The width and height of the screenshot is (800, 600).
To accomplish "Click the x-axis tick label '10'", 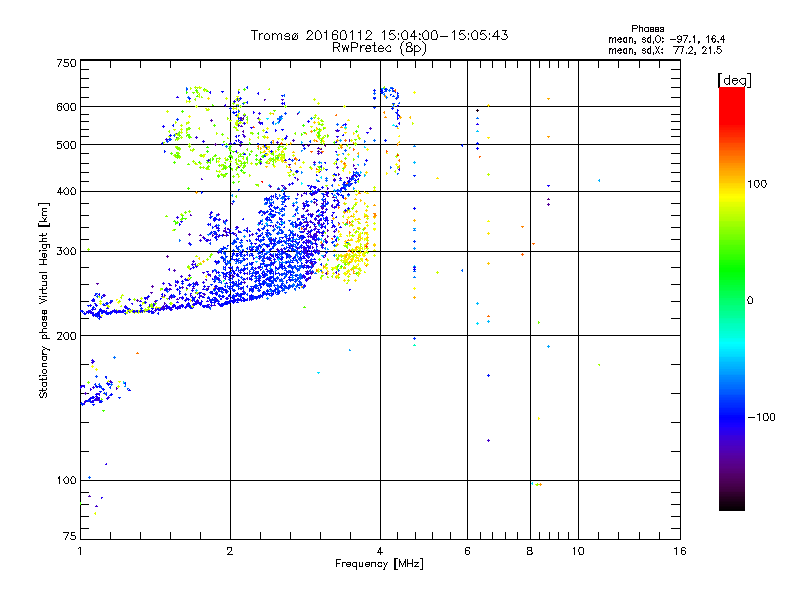I will [x=578, y=551].
